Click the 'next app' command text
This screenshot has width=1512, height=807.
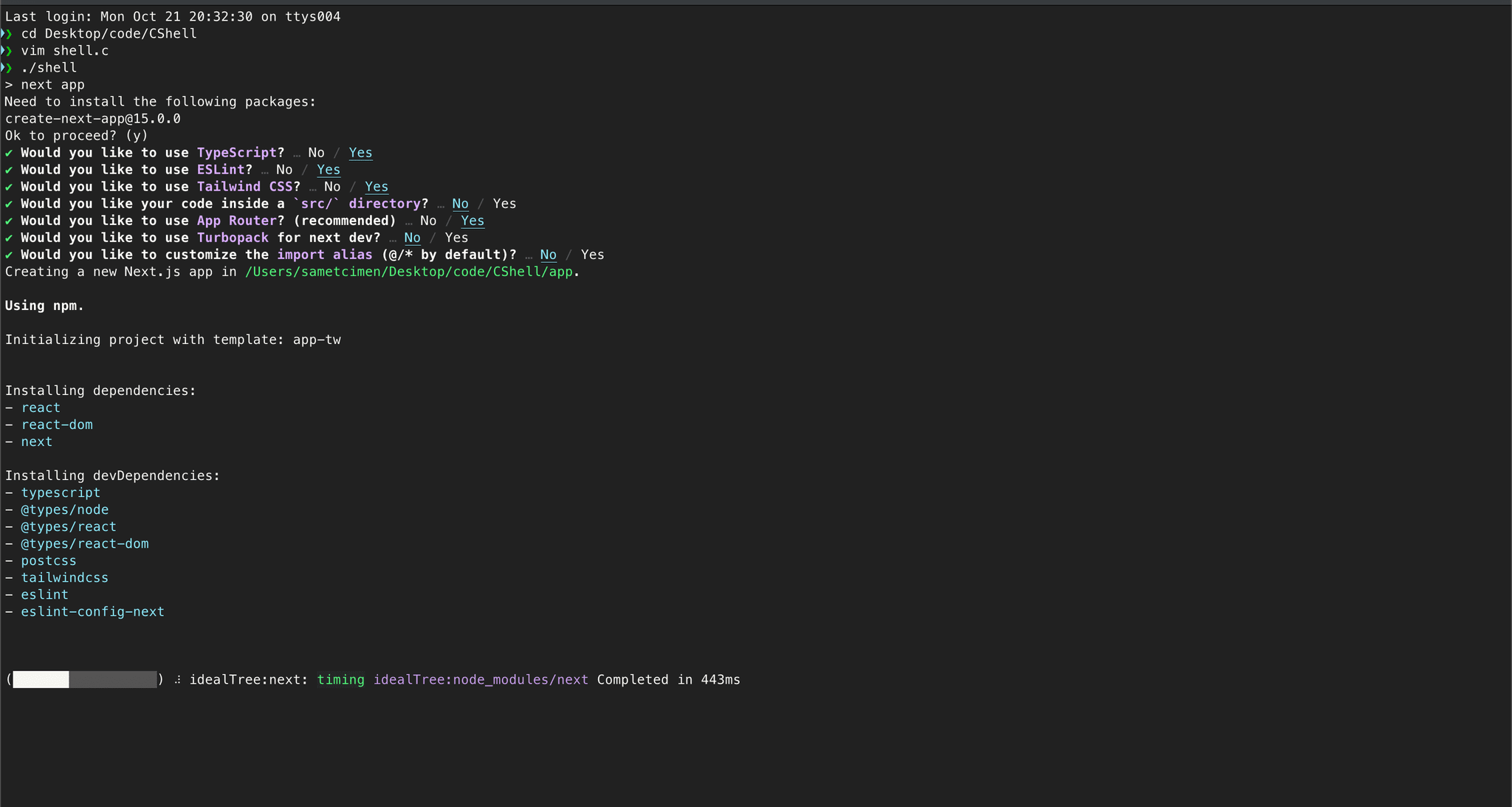coord(52,85)
